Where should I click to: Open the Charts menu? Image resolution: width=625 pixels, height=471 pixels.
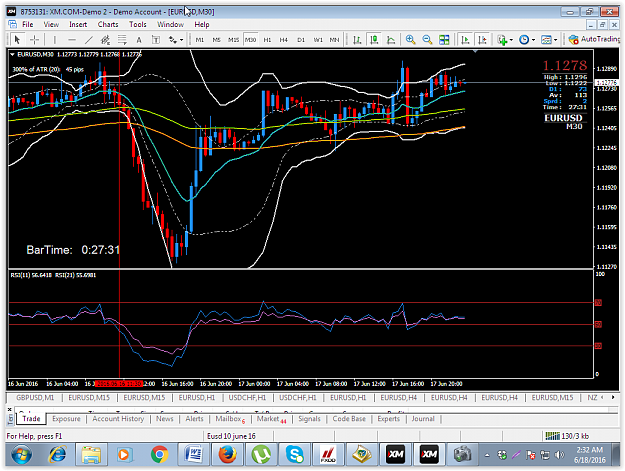click(x=108, y=24)
